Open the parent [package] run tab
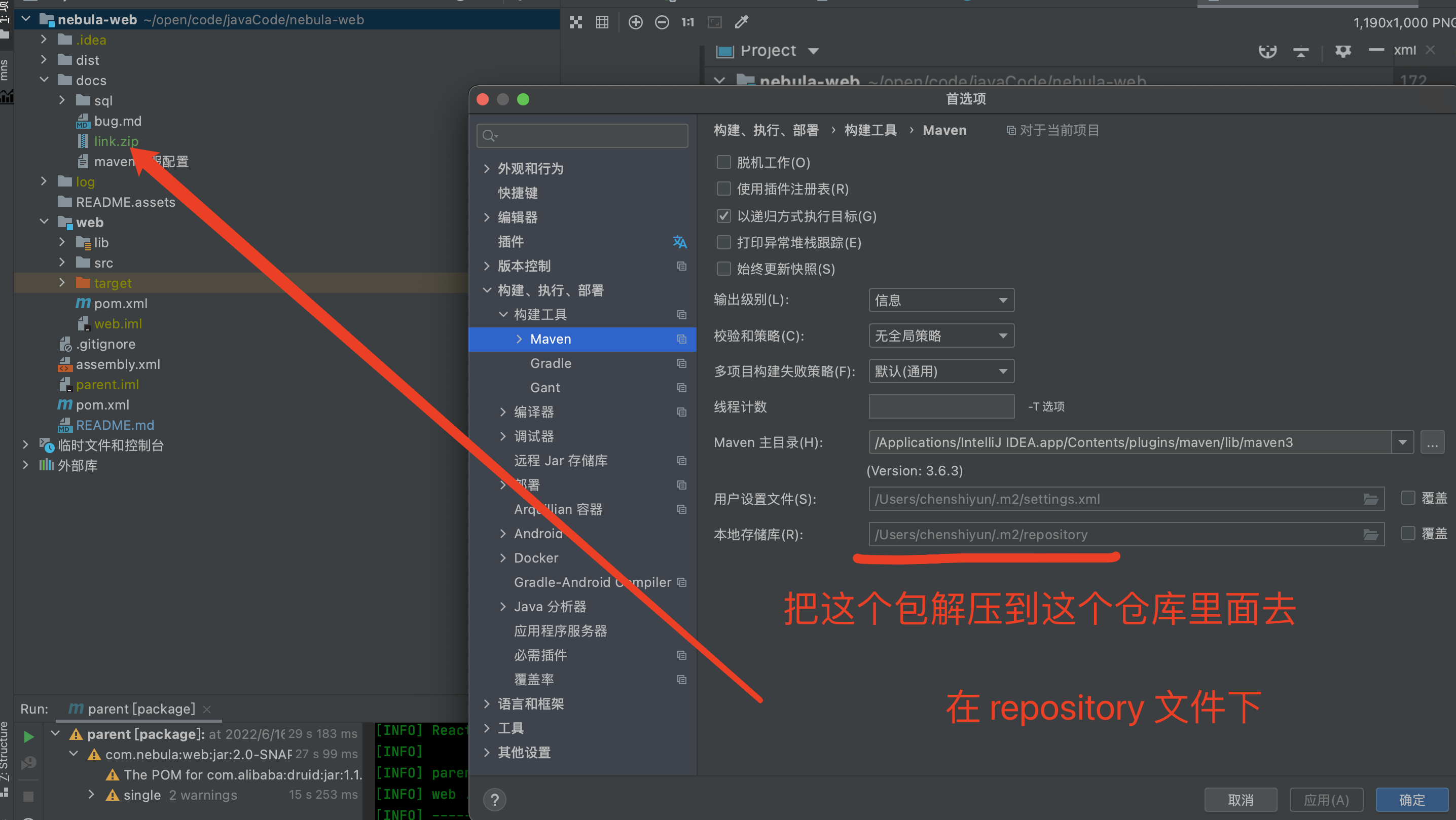Screen dimensions: 1456x820 pos(141,709)
